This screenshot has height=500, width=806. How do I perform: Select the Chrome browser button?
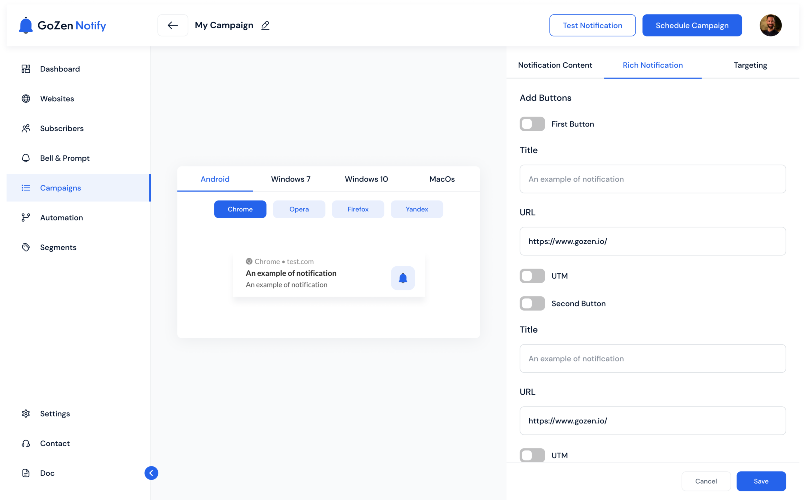(240, 209)
